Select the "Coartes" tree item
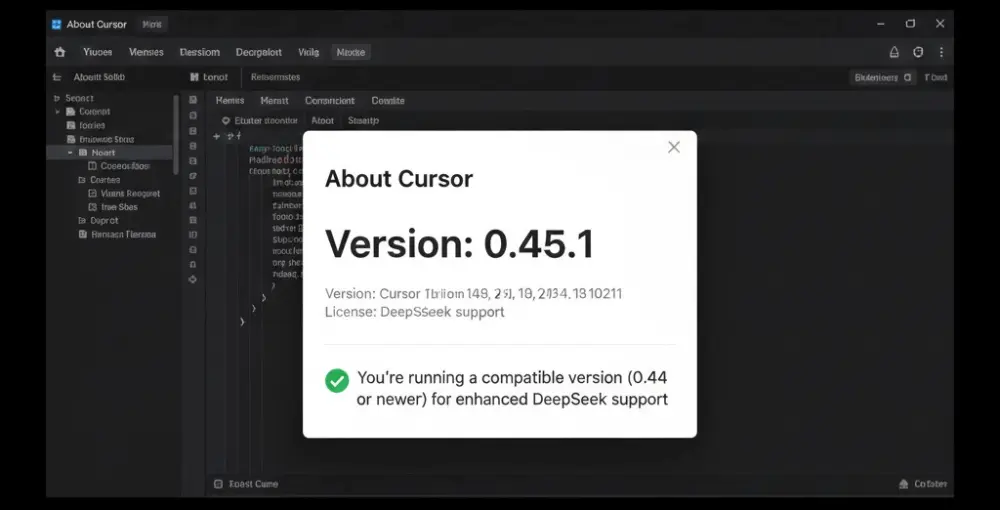Image resolution: width=1000 pixels, height=510 pixels. [x=105, y=180]
